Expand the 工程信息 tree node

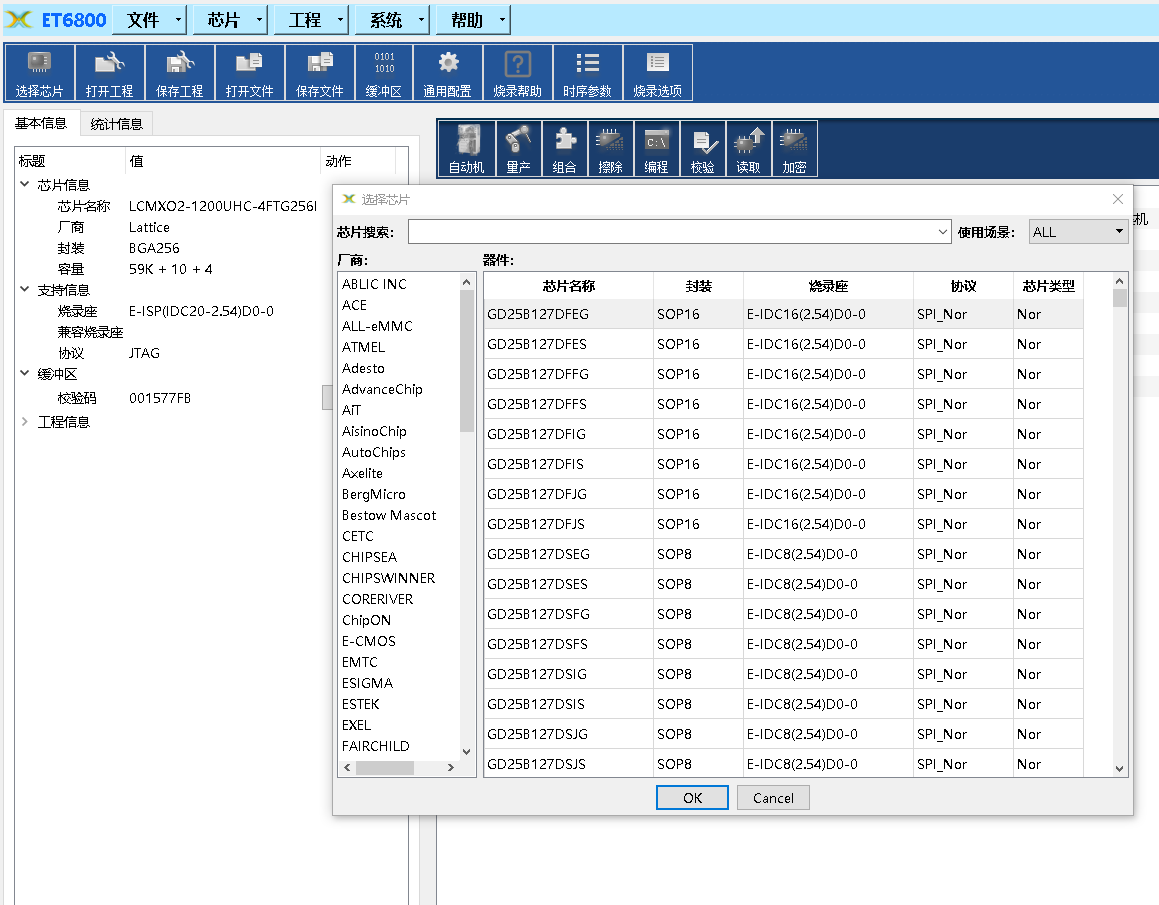(x=25, y=422)
